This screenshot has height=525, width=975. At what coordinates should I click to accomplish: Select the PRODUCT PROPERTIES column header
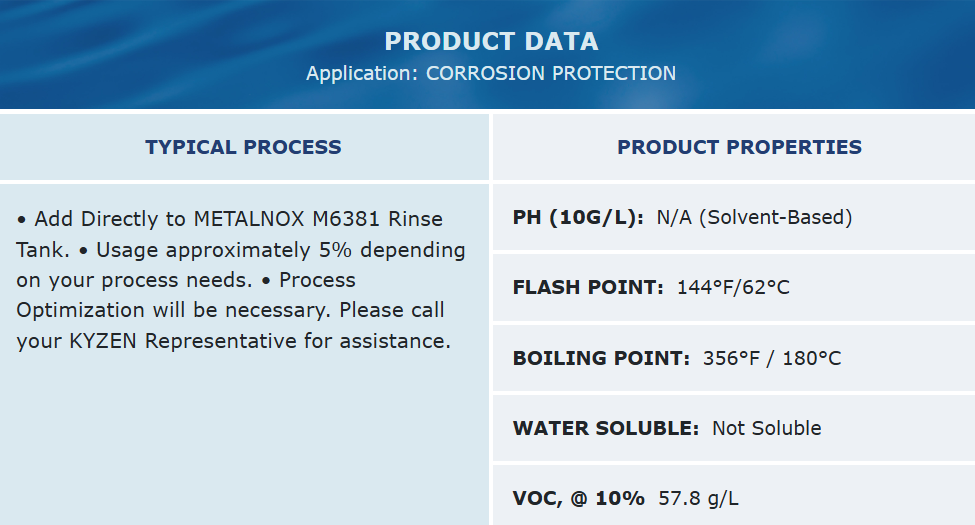coord(739,147)
